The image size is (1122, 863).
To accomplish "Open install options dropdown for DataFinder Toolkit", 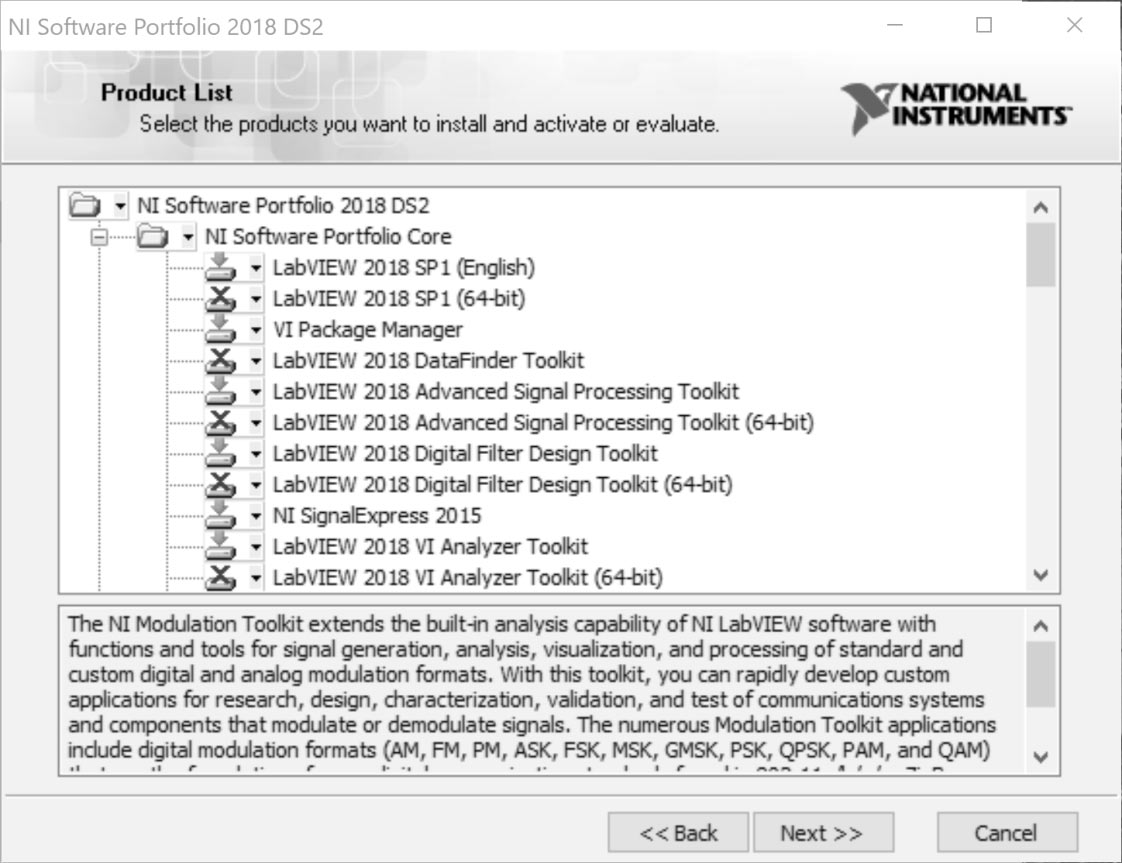I will coord(256,361).
